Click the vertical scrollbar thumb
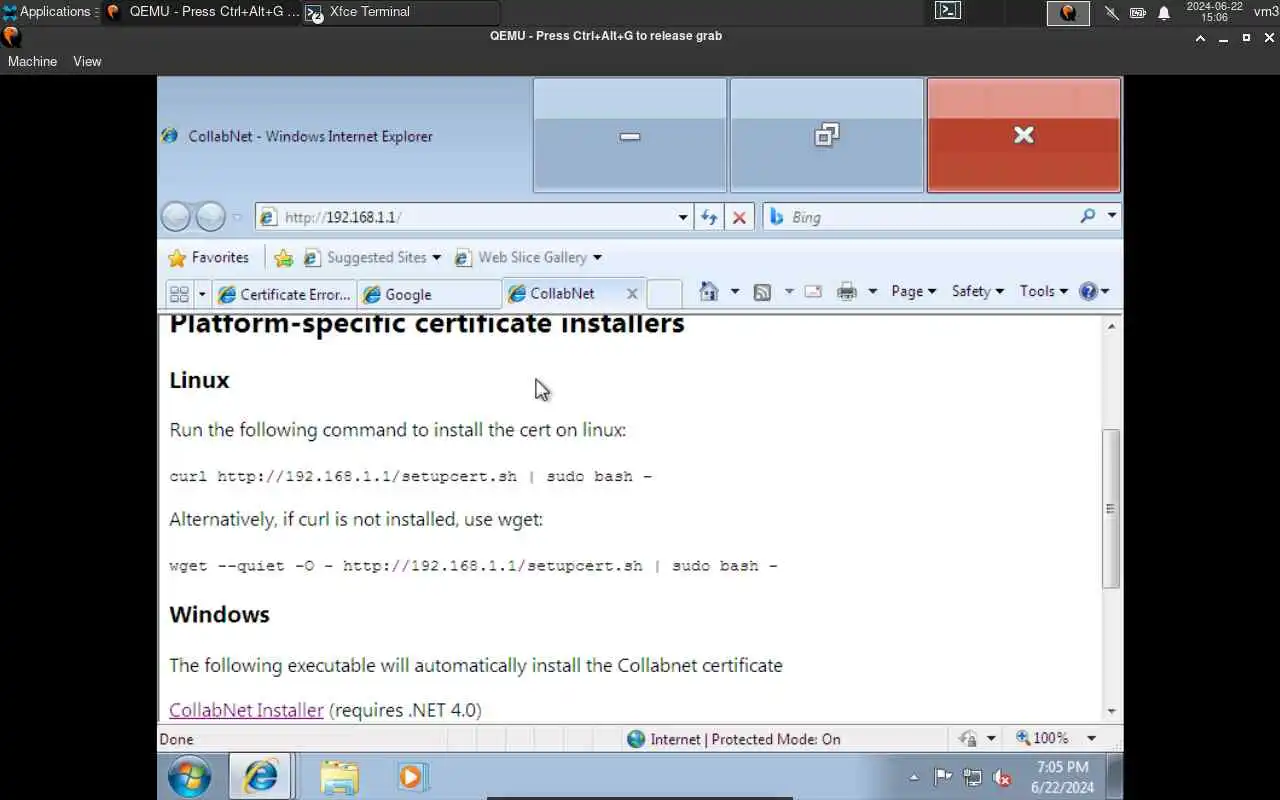 [1111, 508]
